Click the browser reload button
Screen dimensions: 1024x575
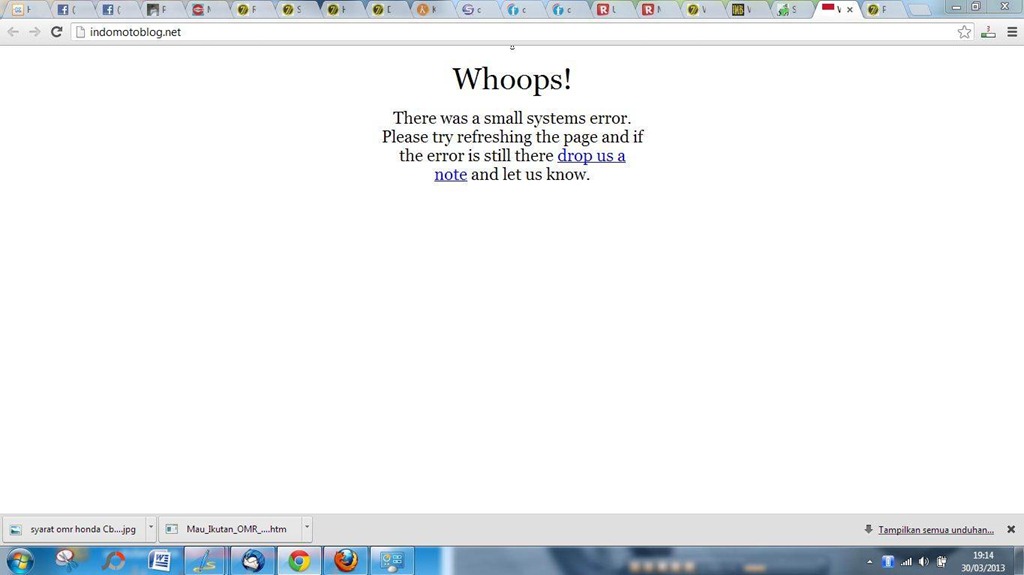point(57,32)
